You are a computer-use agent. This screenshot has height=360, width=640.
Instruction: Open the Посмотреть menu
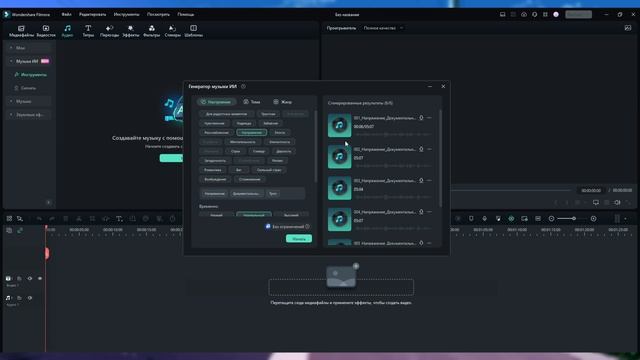(158, 14)
